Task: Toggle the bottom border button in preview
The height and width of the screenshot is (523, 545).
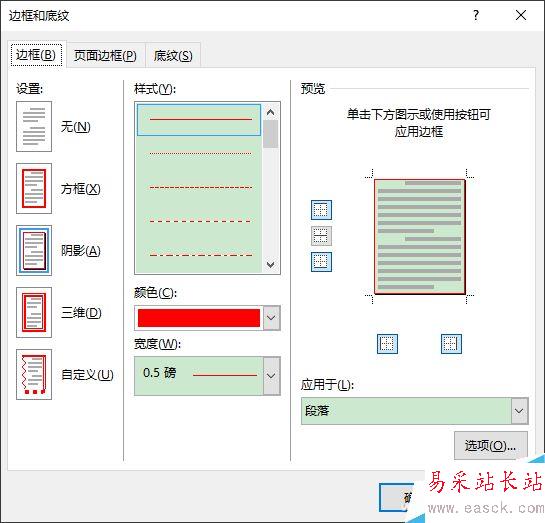Action: (x=321, y=262)
